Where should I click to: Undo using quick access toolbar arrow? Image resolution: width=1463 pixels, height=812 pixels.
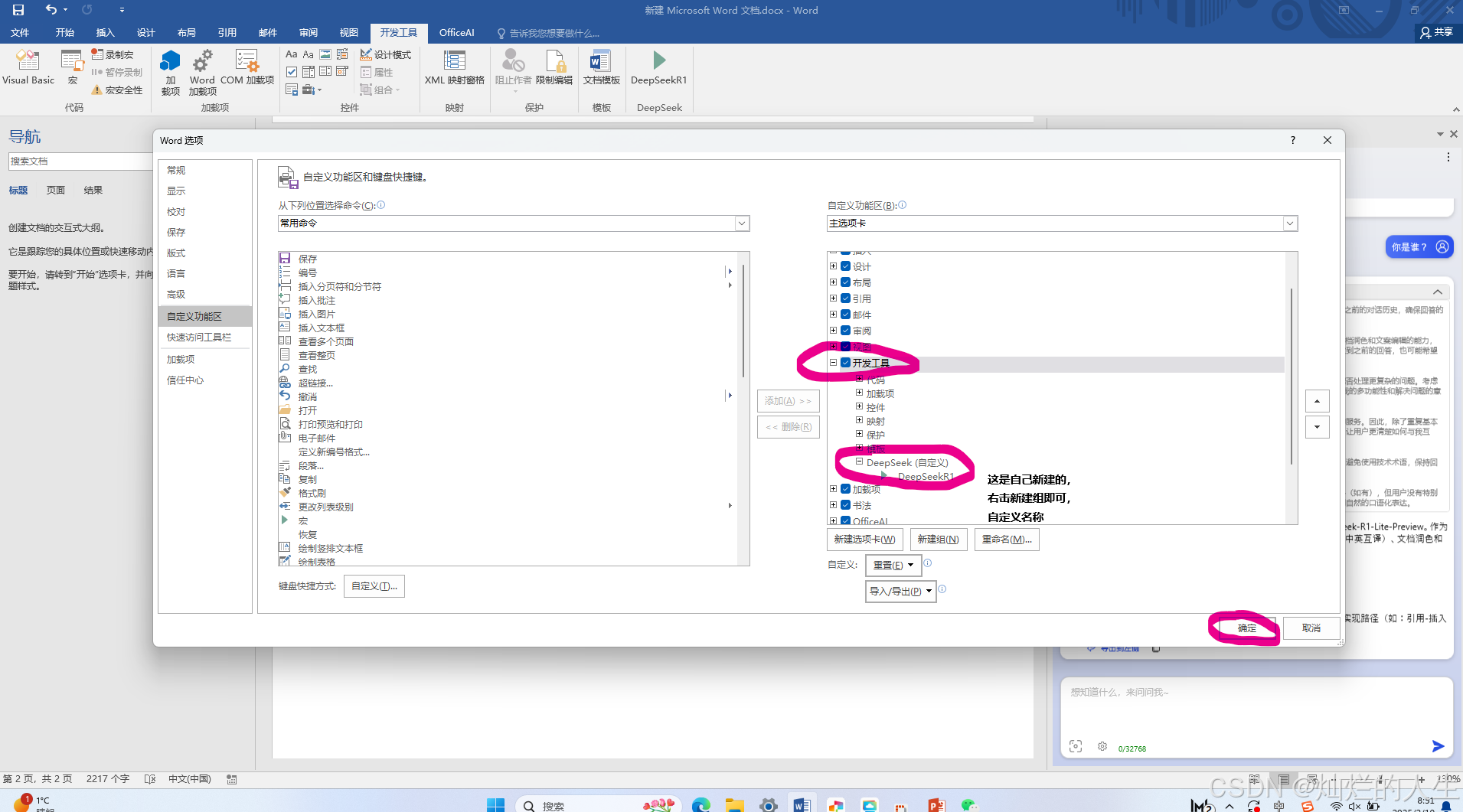[x=51, y=10]
